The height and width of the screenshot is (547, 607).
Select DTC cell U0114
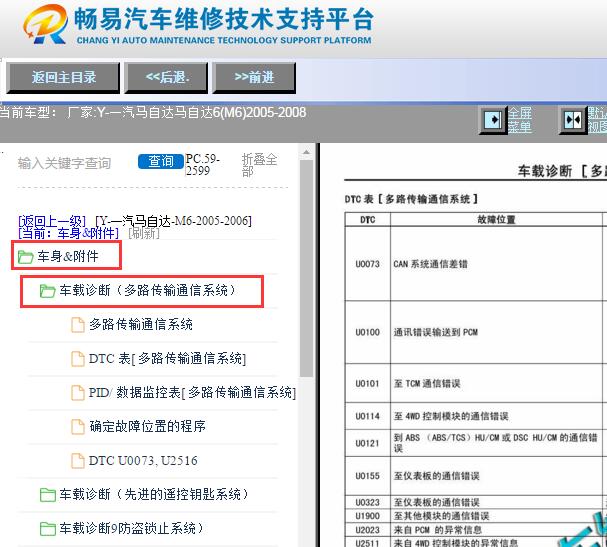(x=367, y=416)
